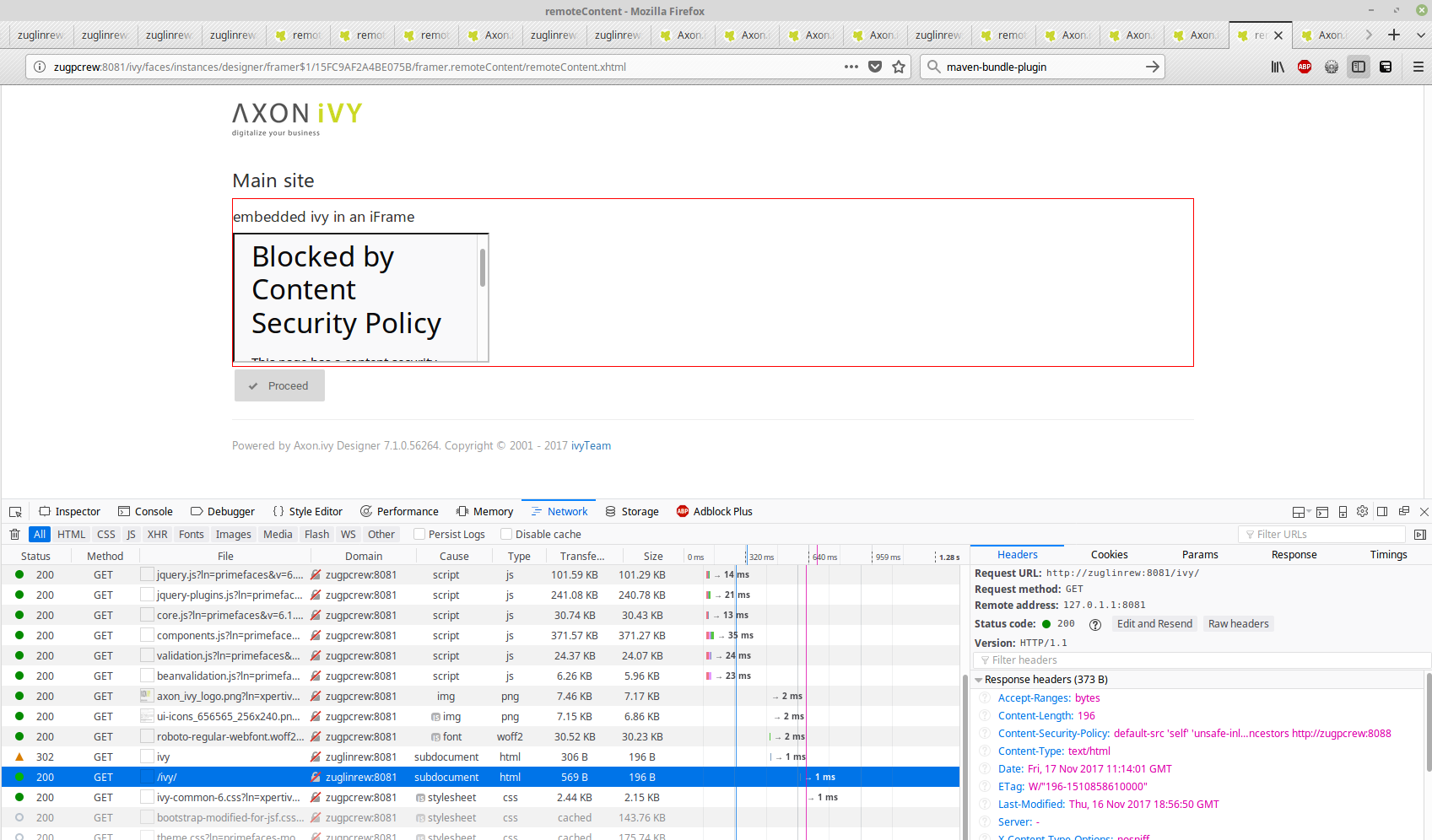This screenshot has width=1432, height=840.
Task: Sort requests by Cause column header
Action: point(454,556)
